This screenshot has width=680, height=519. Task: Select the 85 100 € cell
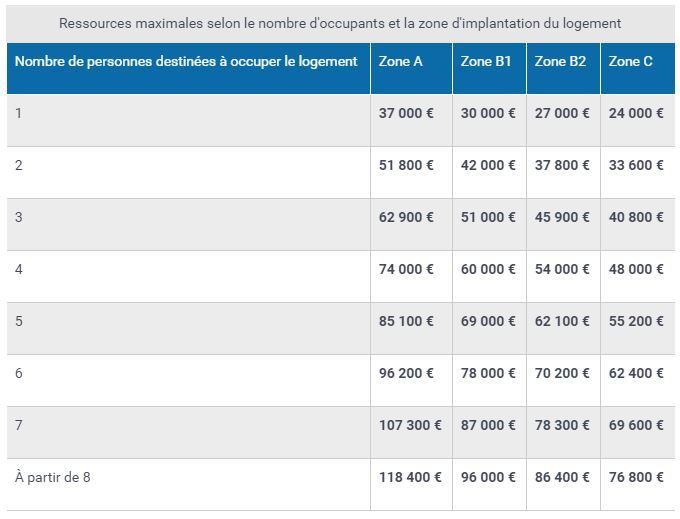[x=411, y=329]
